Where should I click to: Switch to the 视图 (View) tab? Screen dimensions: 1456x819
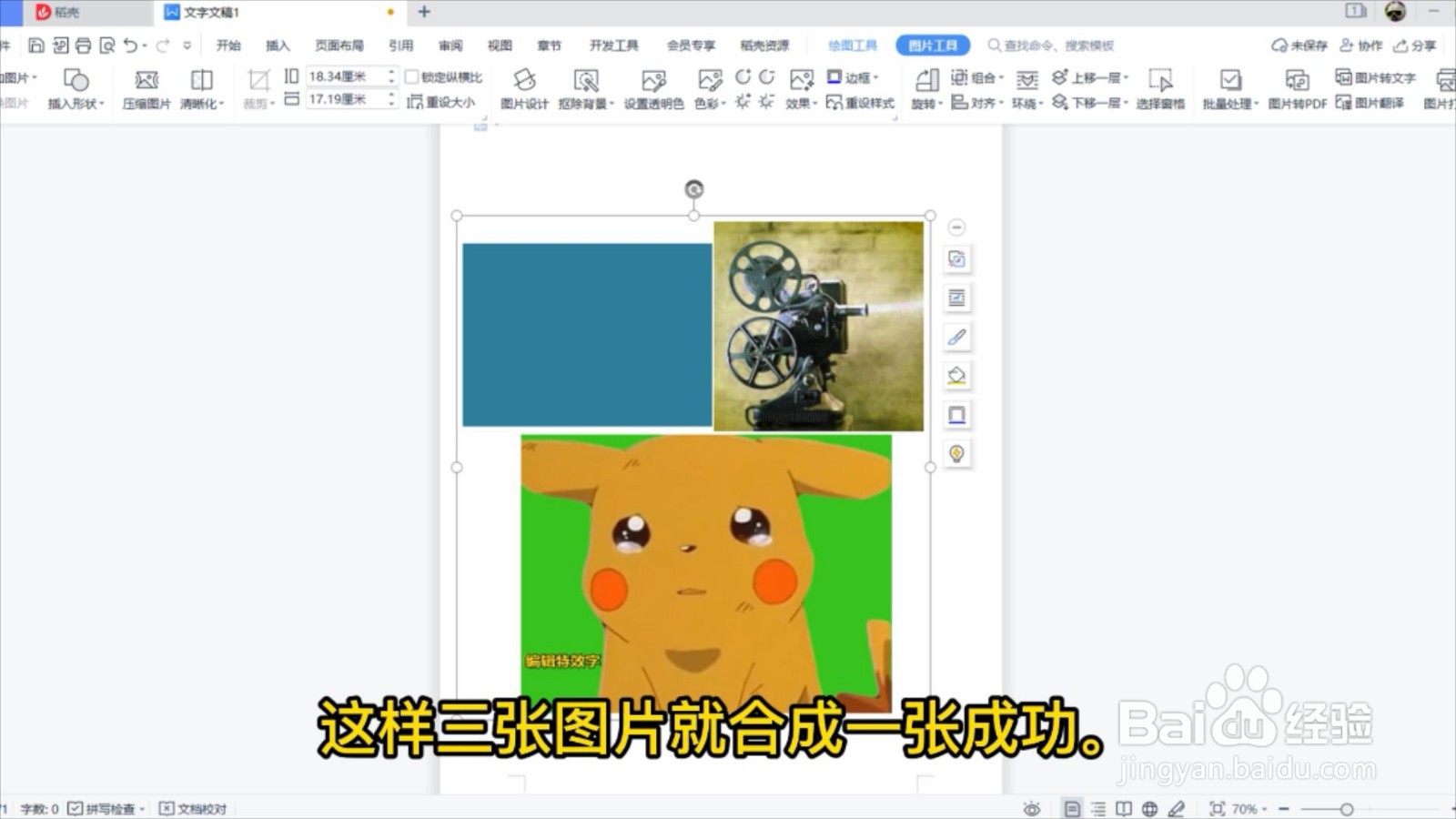(x=500, y=45)
